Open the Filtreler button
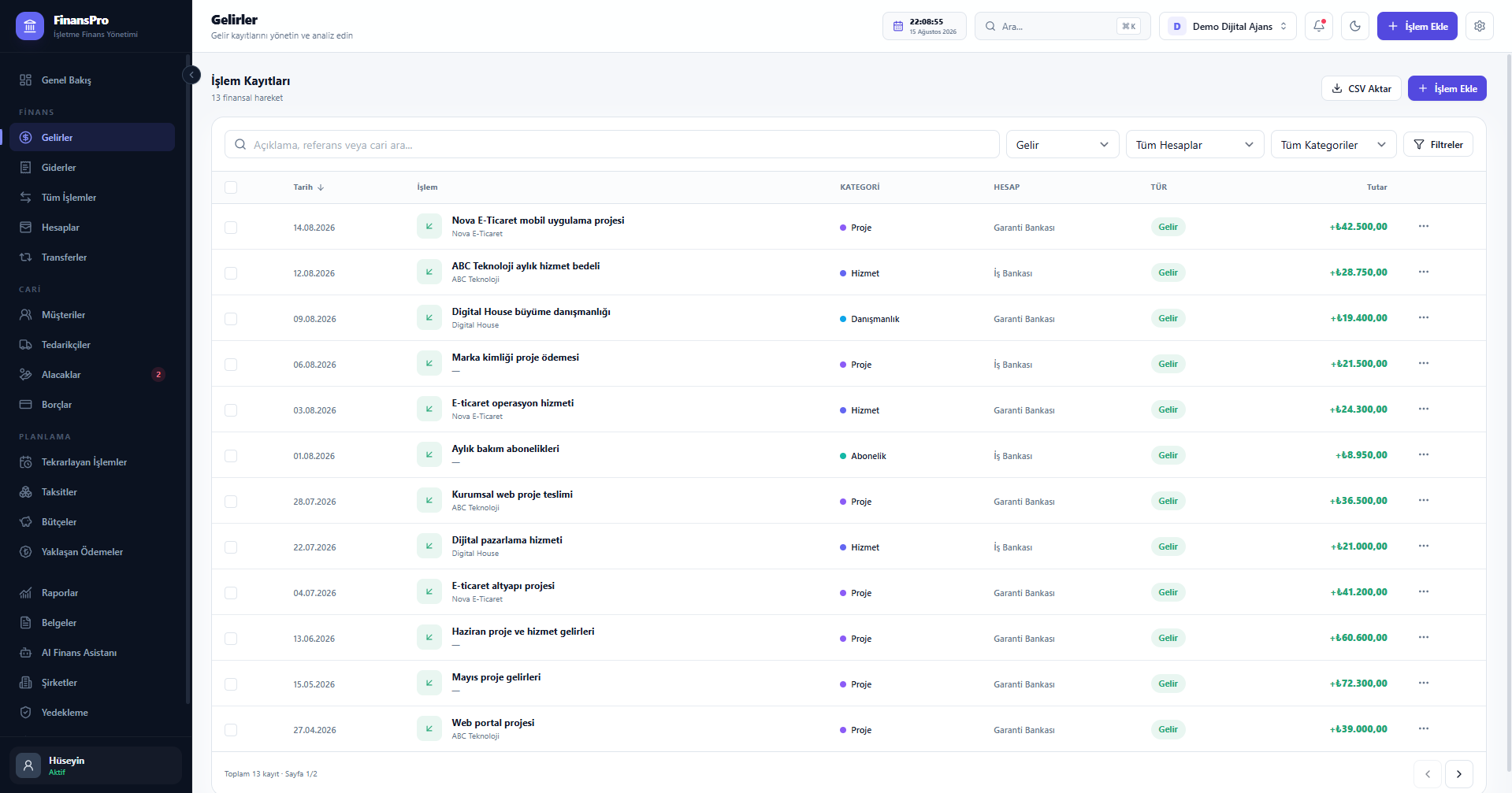 [x=1438, y=145]
